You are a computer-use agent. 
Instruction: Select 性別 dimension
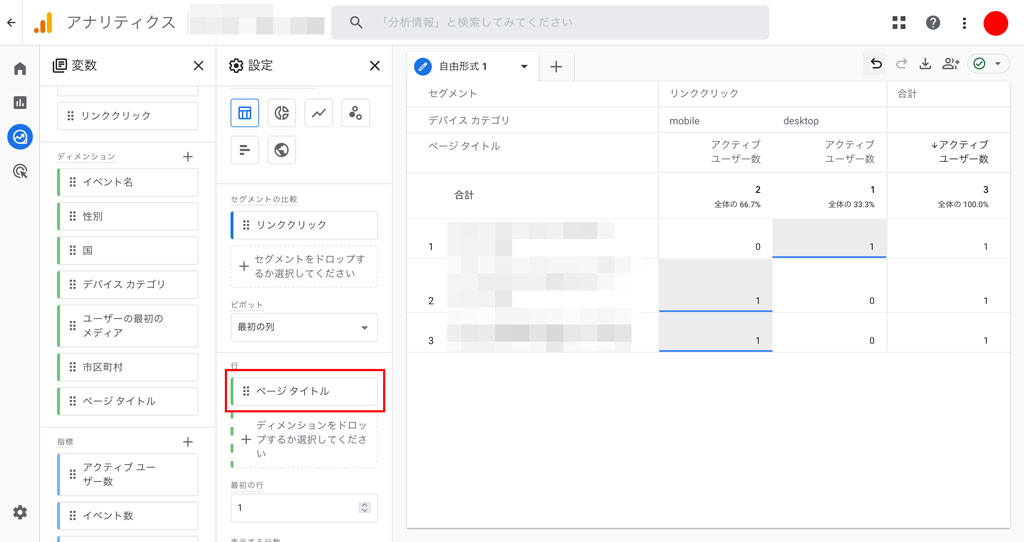point(128,216)
